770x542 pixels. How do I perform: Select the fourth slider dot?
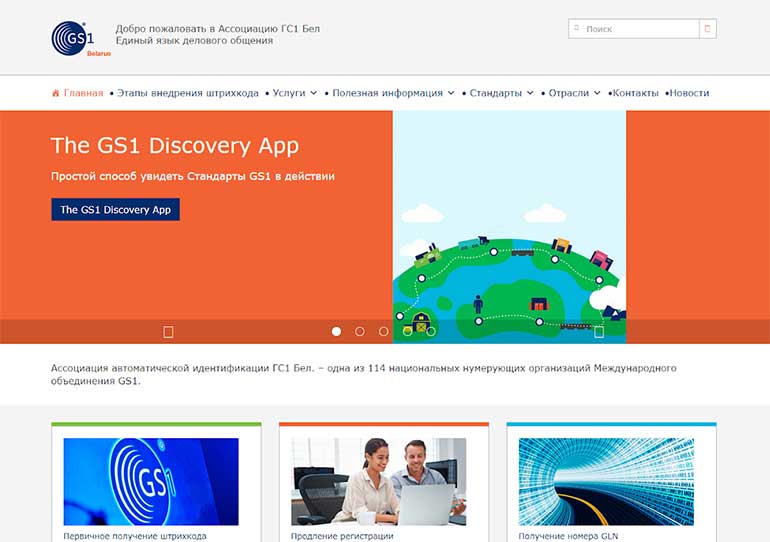[x=407, y=332]
